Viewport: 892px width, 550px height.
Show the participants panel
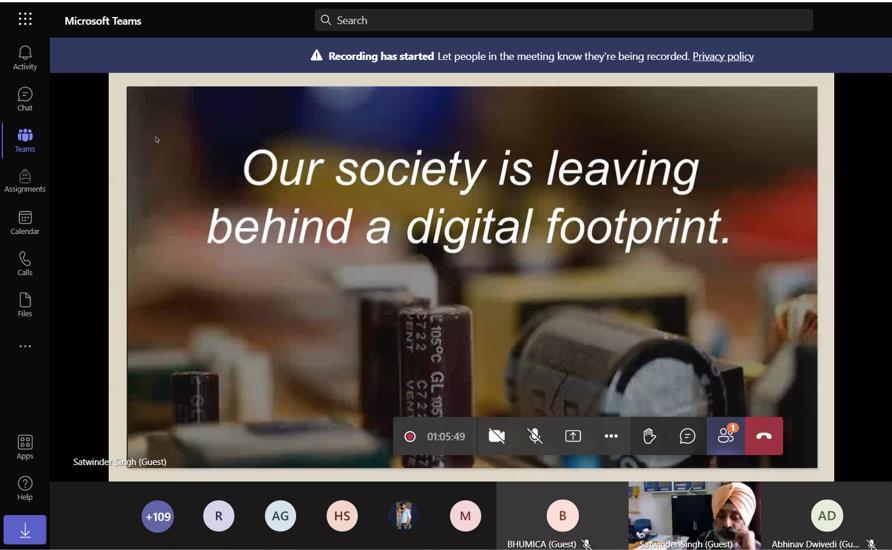click(x=725, y=436)
